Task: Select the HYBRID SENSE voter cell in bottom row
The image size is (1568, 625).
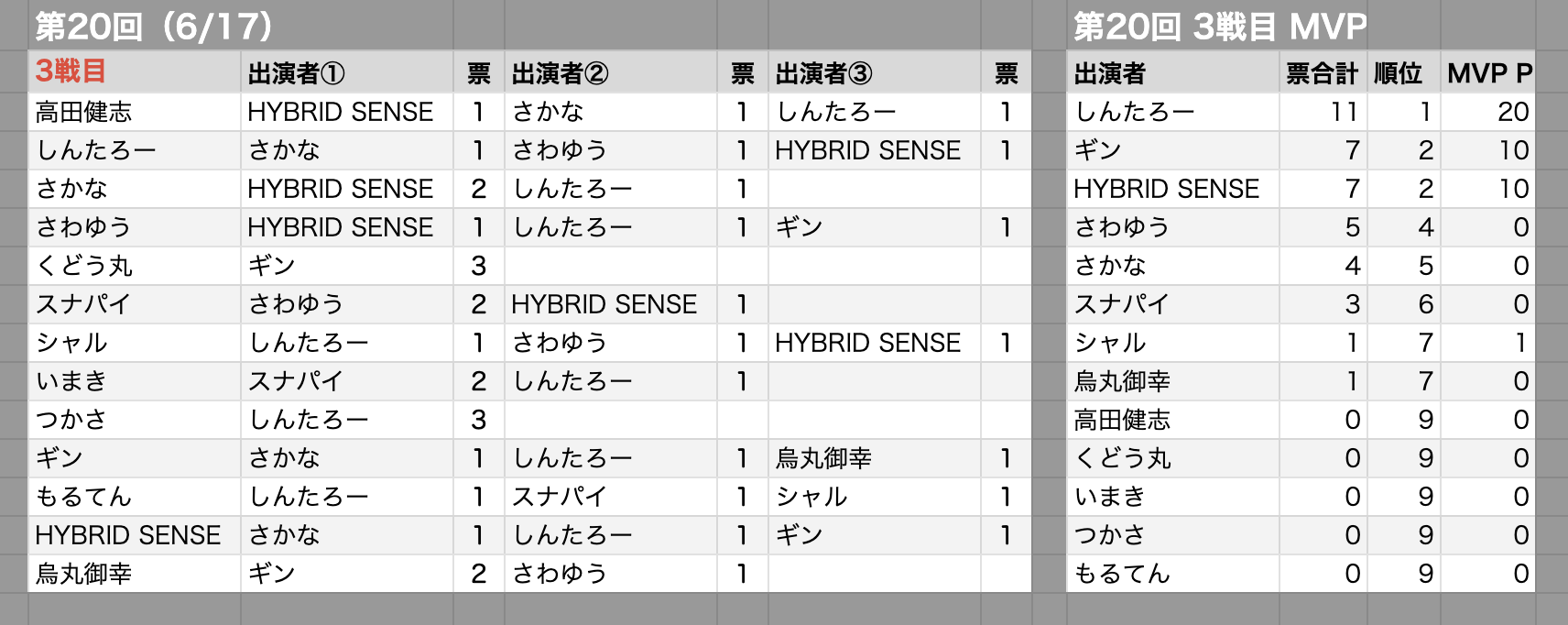Action: tap(135, 535)
